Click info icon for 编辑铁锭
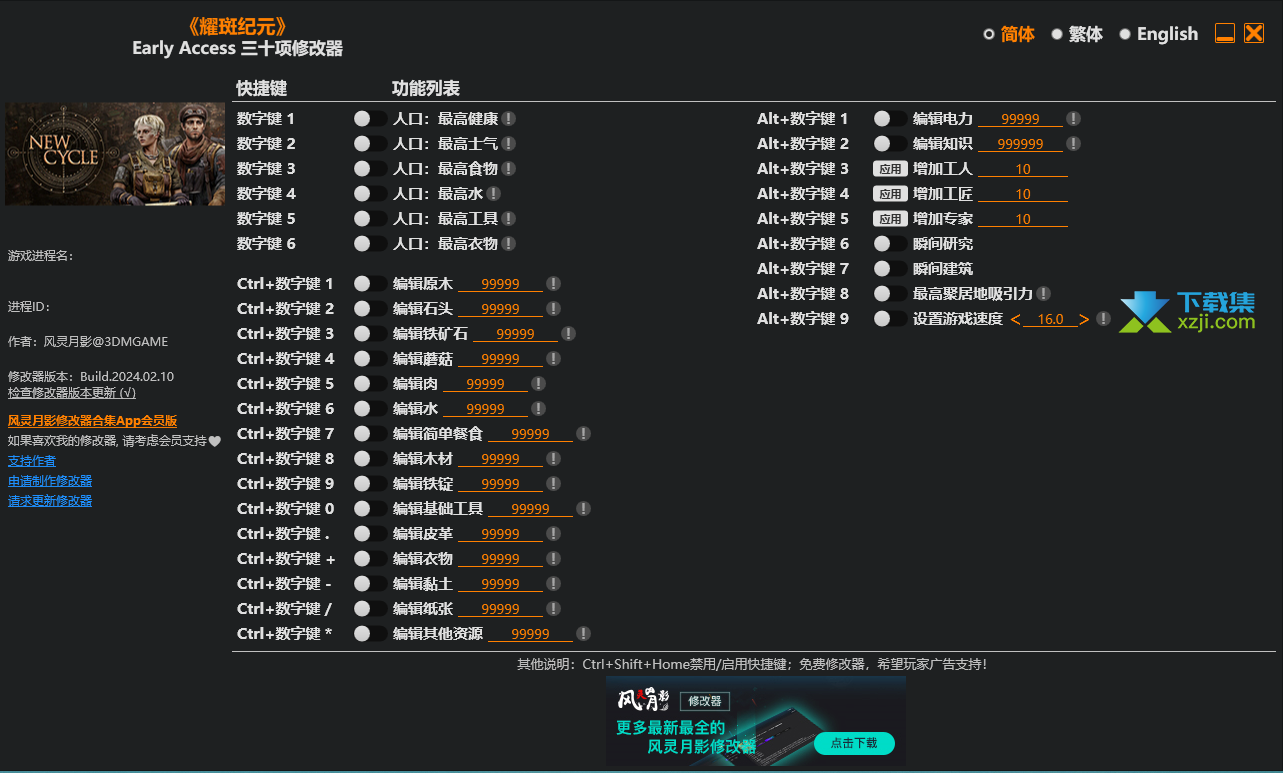Viewport: 1283px width, 773px height. click(x=553, y=483)
